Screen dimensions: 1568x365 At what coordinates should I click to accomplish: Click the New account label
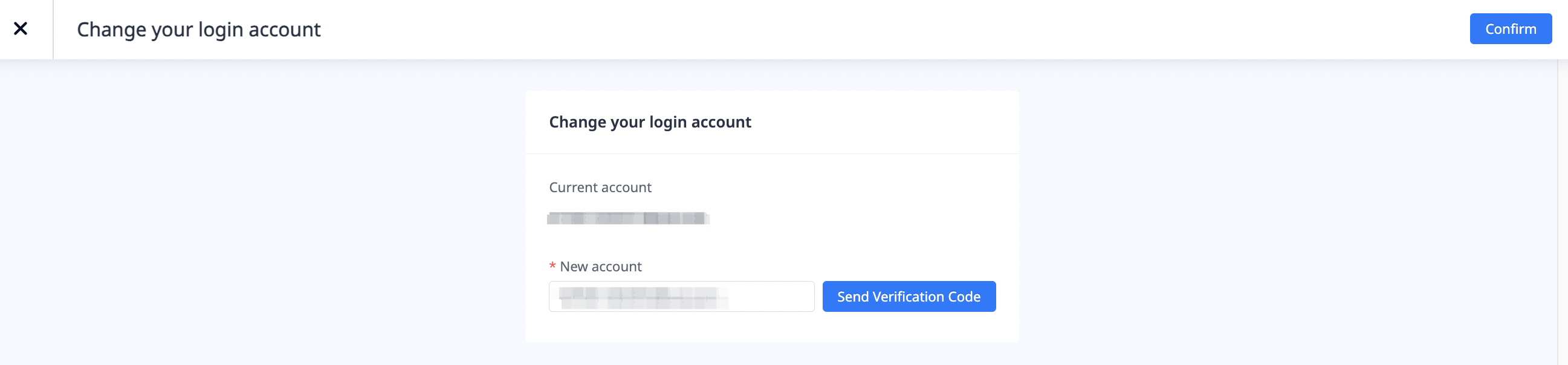[x=600, y=266]
